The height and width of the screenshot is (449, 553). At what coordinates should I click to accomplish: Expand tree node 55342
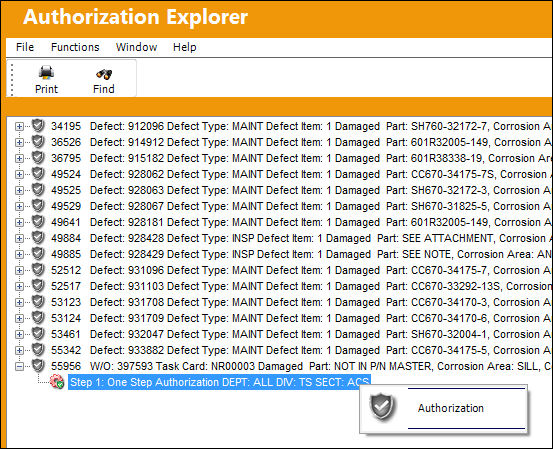click(x=19, y=351)
